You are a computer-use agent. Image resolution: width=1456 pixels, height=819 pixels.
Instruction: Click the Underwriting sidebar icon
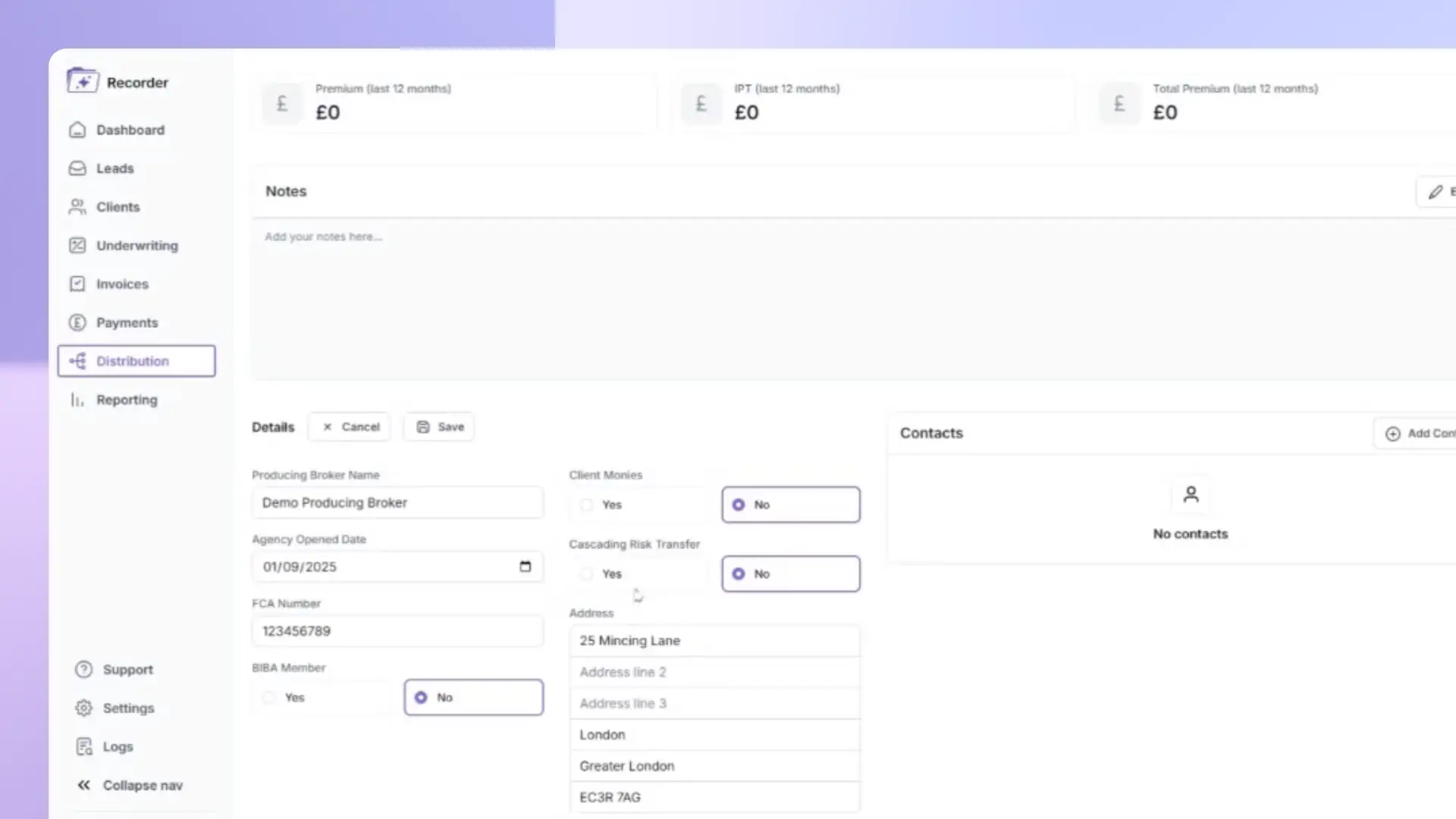pos(77,245)
